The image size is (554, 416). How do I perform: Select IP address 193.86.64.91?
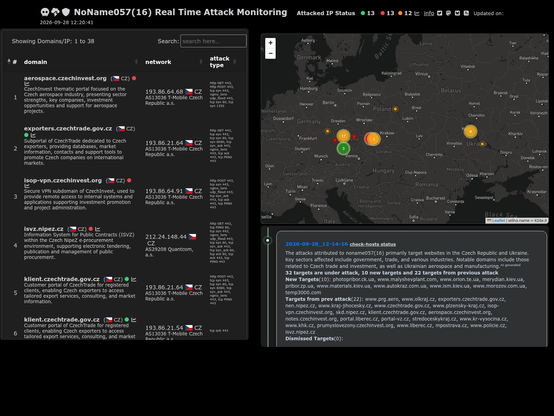click(164, 191)
